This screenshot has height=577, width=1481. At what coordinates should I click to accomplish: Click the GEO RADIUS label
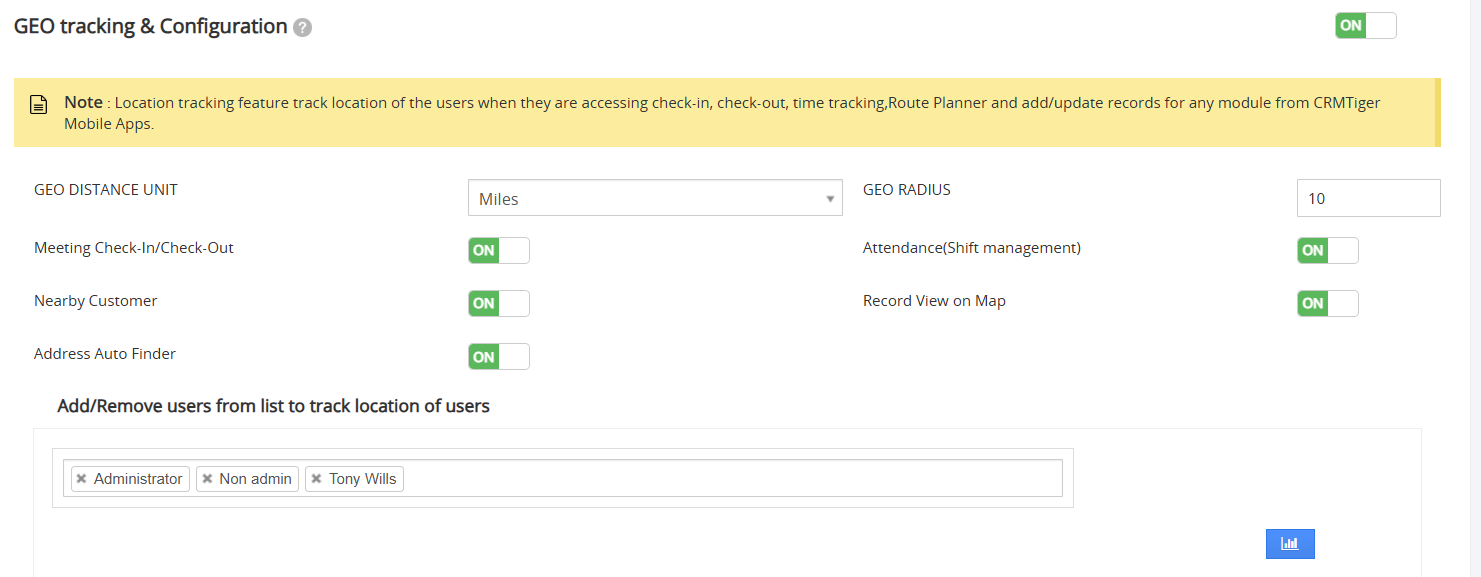point(907,189)
